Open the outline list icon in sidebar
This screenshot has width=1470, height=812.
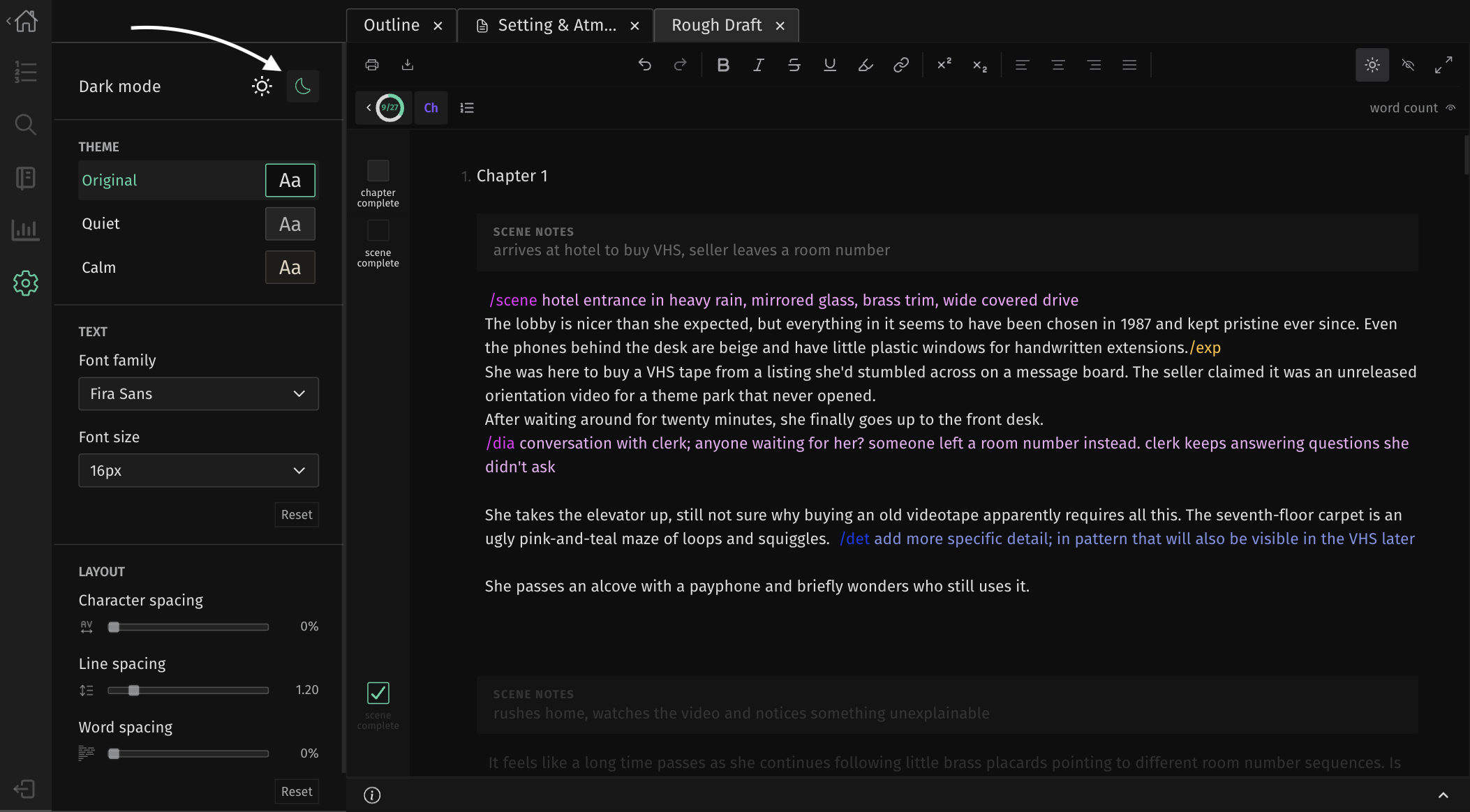pyautogui.click(x=26, y=72)
